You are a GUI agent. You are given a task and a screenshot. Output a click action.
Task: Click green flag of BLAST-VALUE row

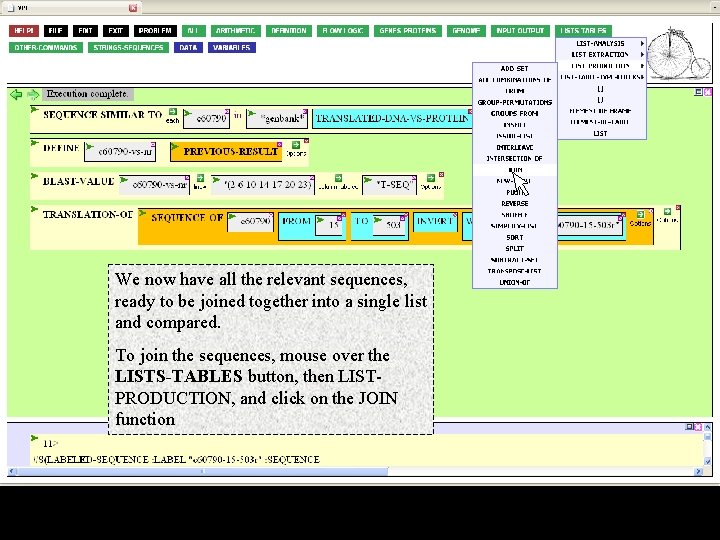pyautogui.click(x=34, y=176)
